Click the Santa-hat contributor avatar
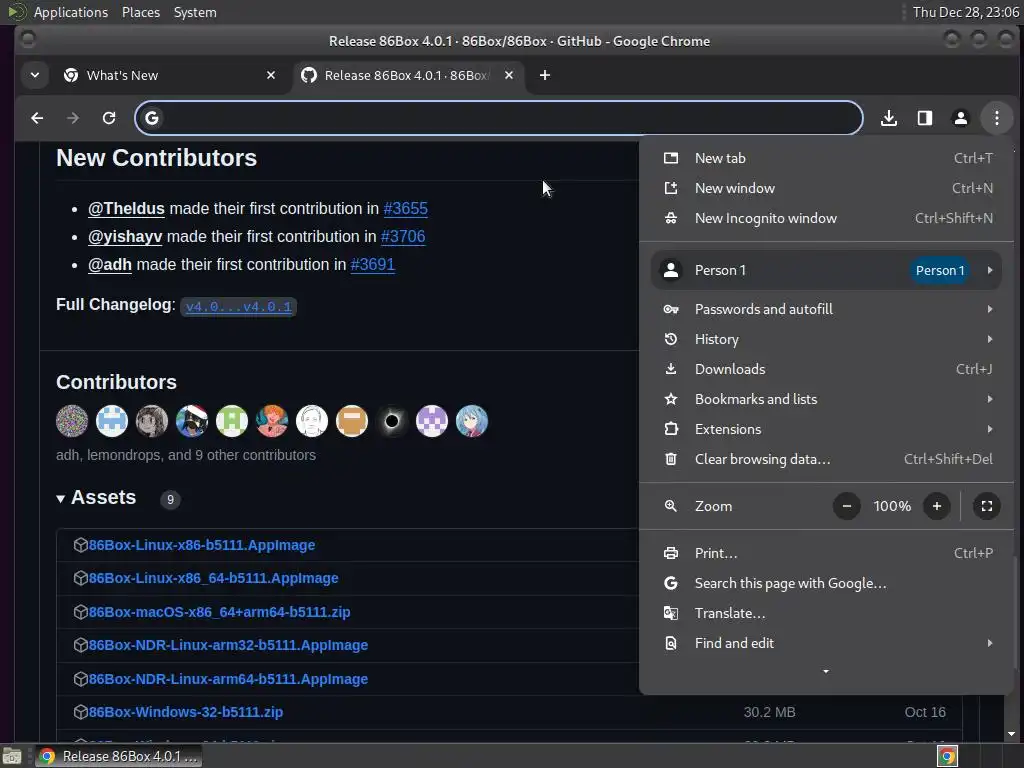The width and height of the screenshot is (1024, 768). [x=192, y=421]
